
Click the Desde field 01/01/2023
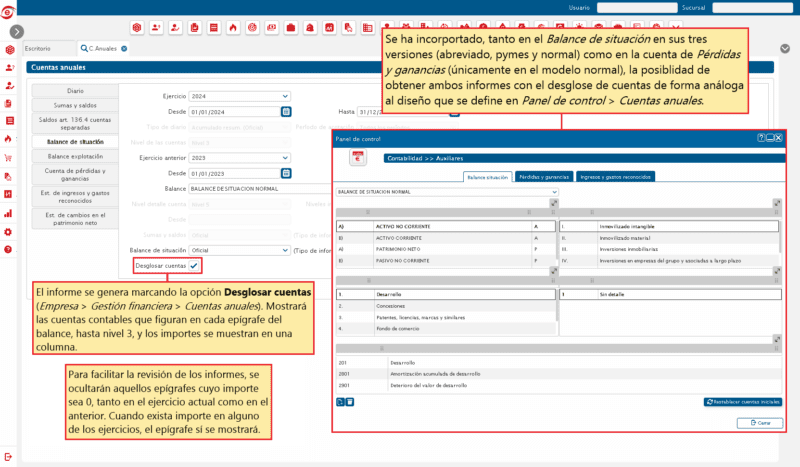(x=234, y=174)
